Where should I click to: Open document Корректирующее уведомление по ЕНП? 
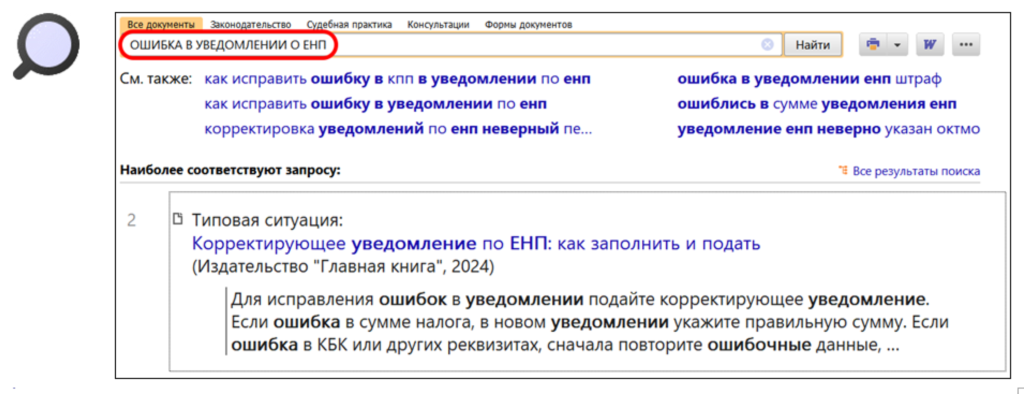pyautogui.click(x=476, y=244)
